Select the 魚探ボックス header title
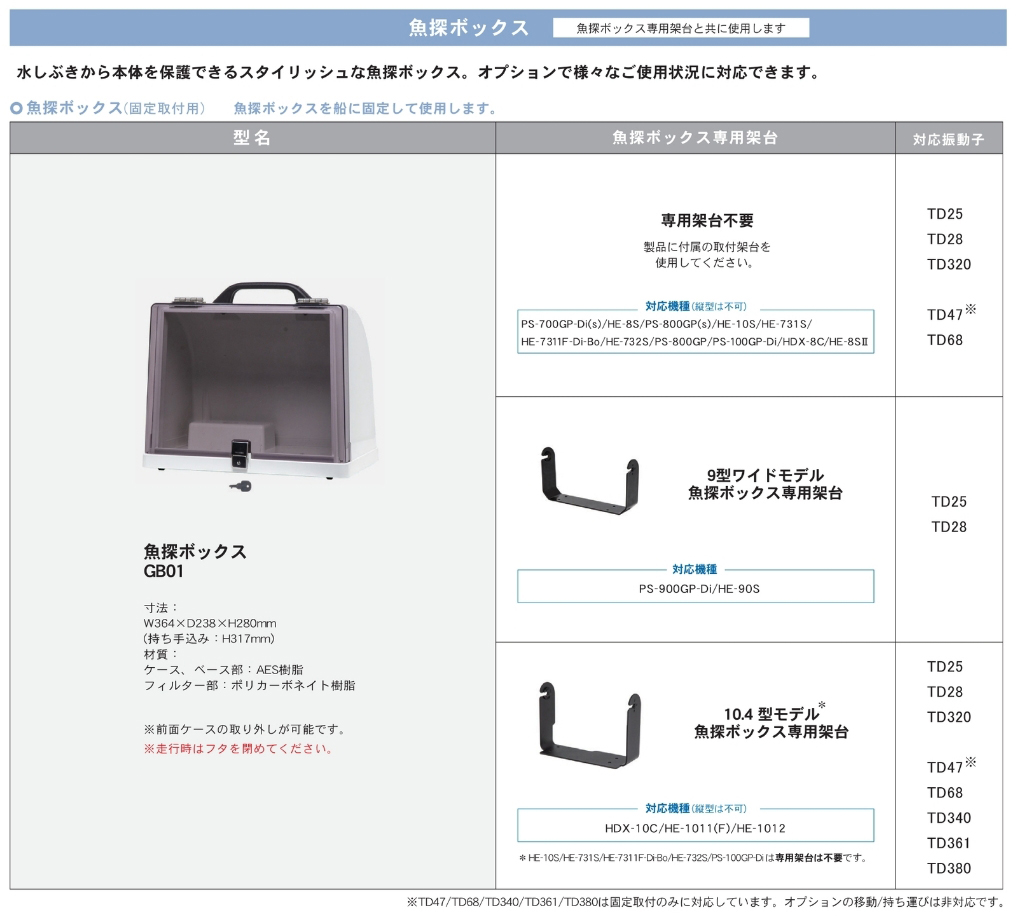Viewport: 1018px width, 916px height. tap(469, 28)
